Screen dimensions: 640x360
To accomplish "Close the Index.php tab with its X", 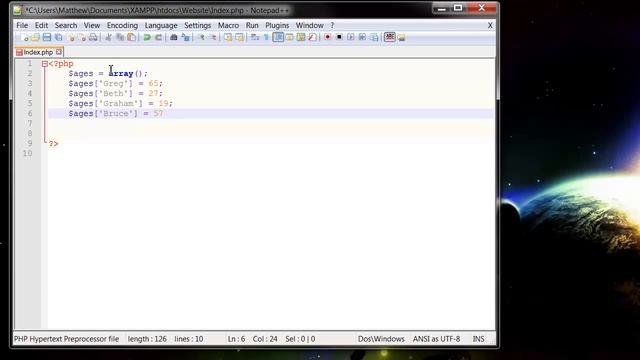I will [x=59, y=52].
